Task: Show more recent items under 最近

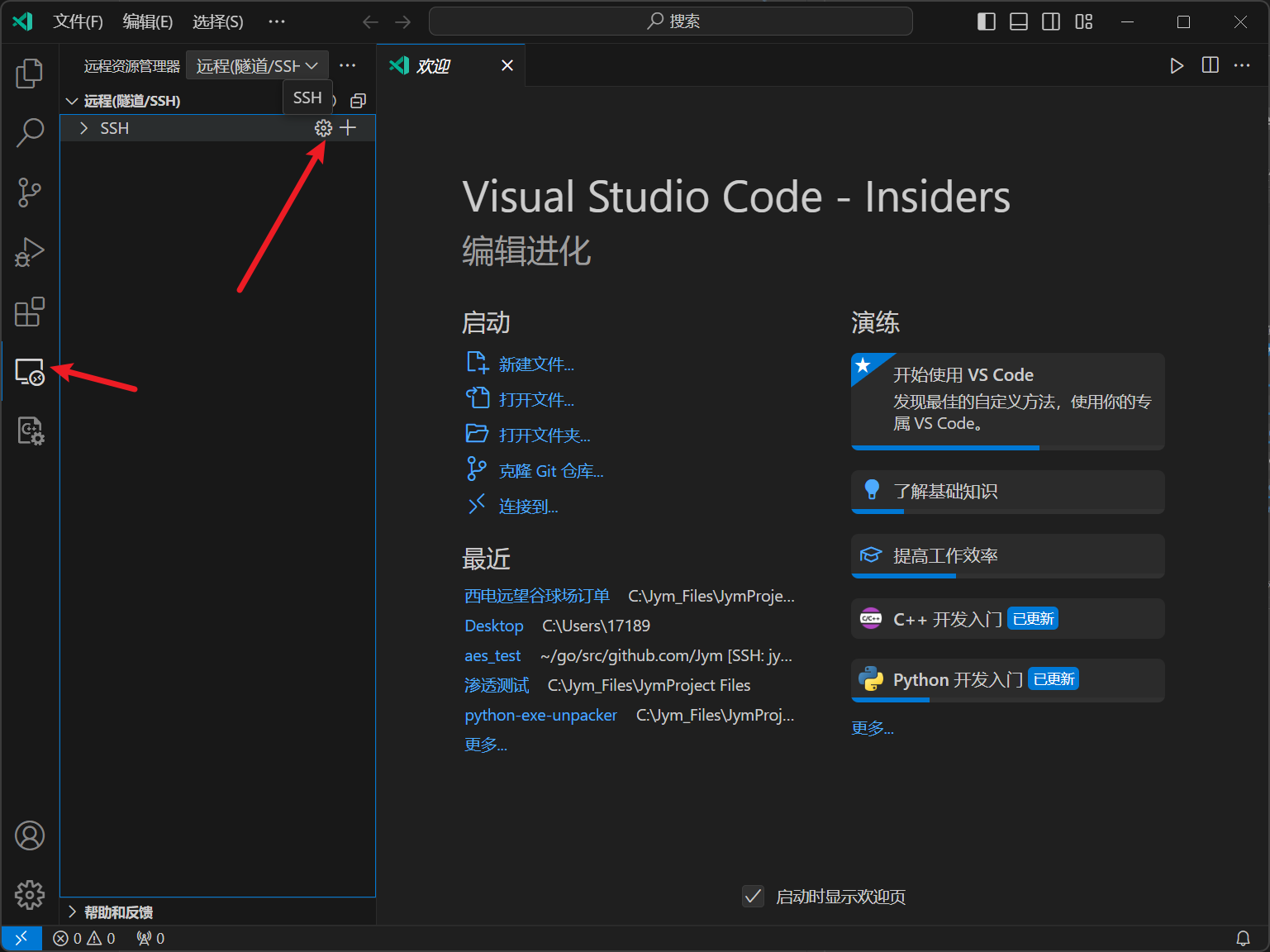Action: tap(486, 745)
